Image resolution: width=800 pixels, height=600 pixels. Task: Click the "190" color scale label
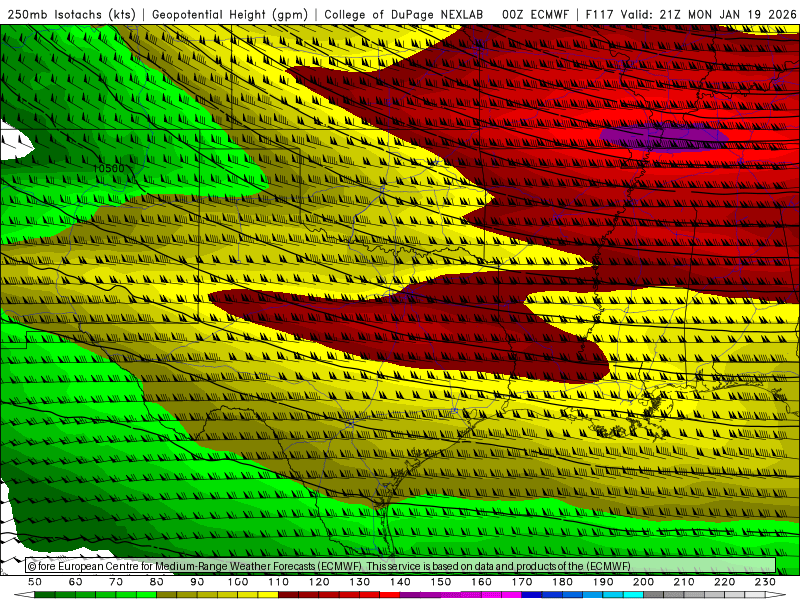pos(604,582)
